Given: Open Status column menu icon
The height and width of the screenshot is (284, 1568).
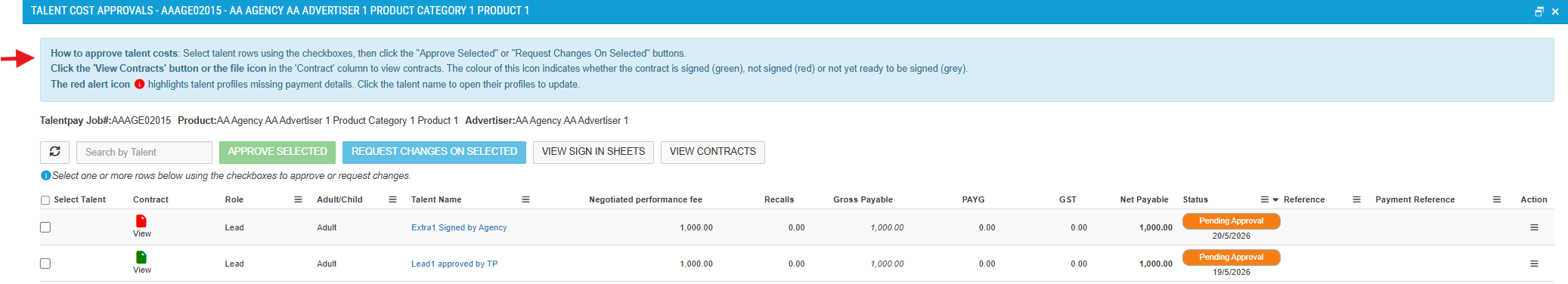Looking at the screenshot, I should (1264, 199).
